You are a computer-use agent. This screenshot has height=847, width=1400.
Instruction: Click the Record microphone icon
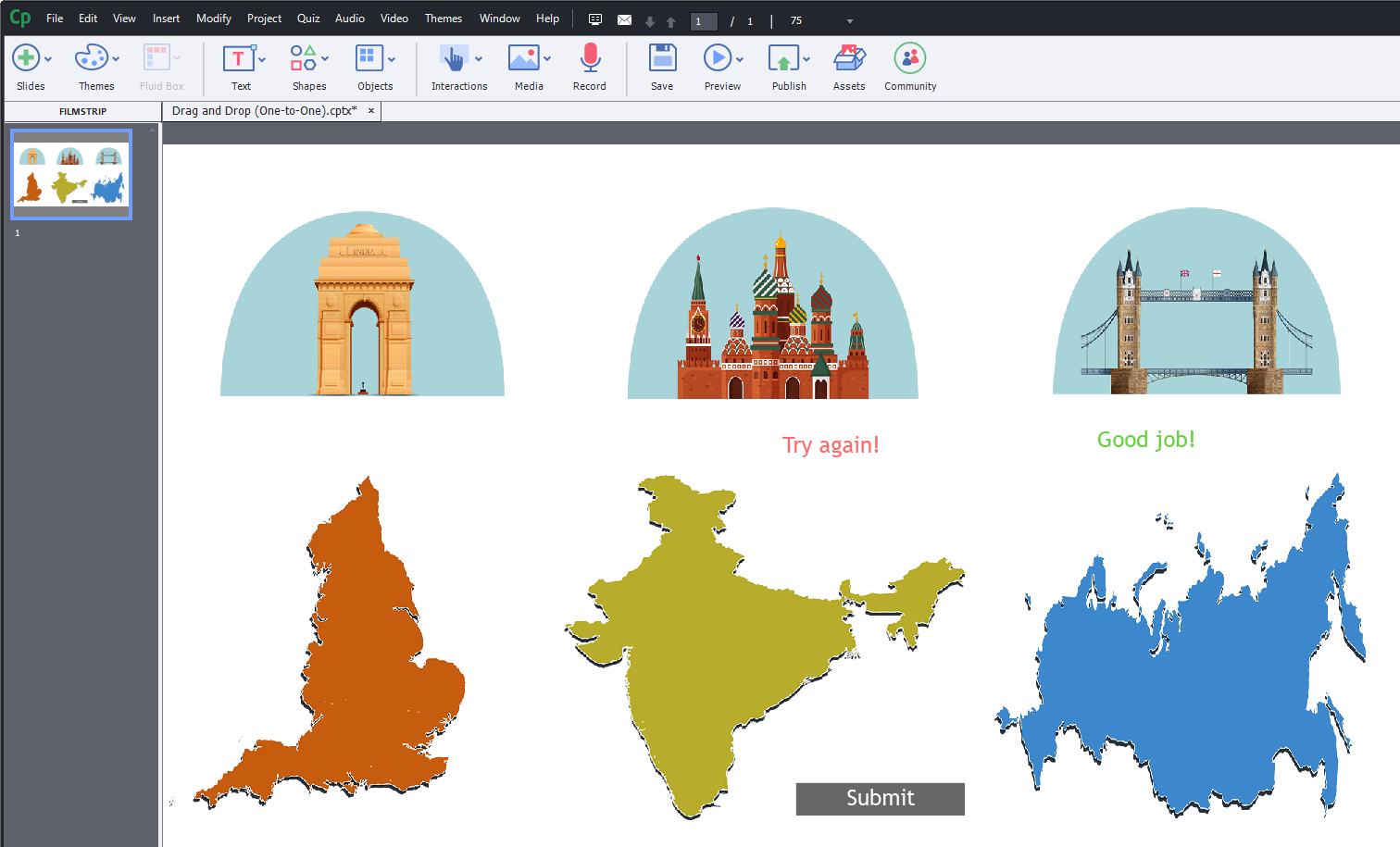point(590,58)
